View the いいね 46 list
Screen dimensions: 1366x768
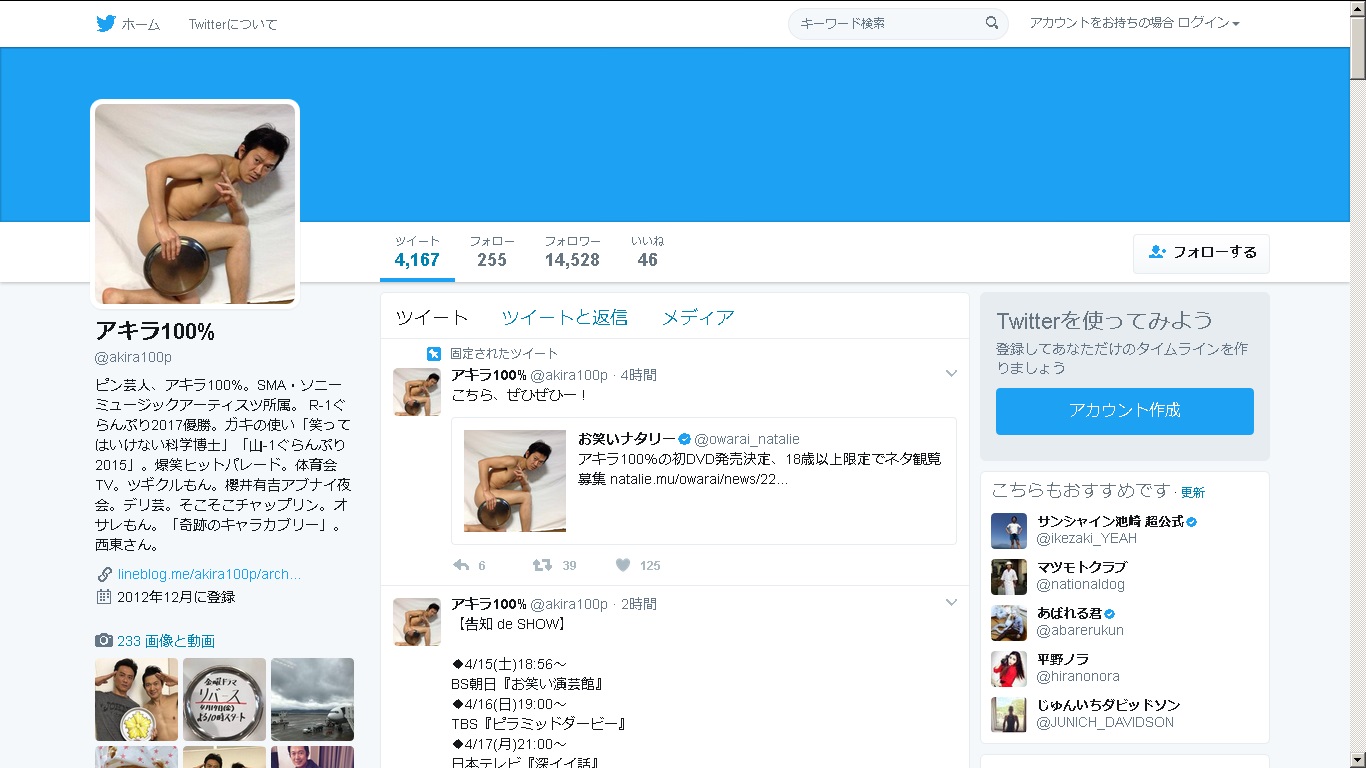click(x=647, y=252)
